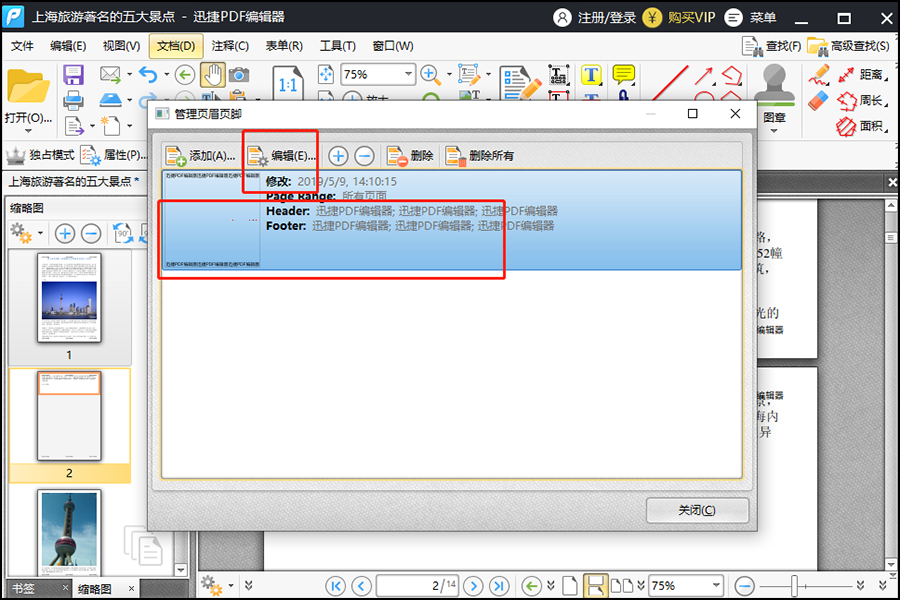Viewport: 900px width, 600px height.
Task: Choose the 周长 perimeter measuring tool
Action: tap(862, 100)
